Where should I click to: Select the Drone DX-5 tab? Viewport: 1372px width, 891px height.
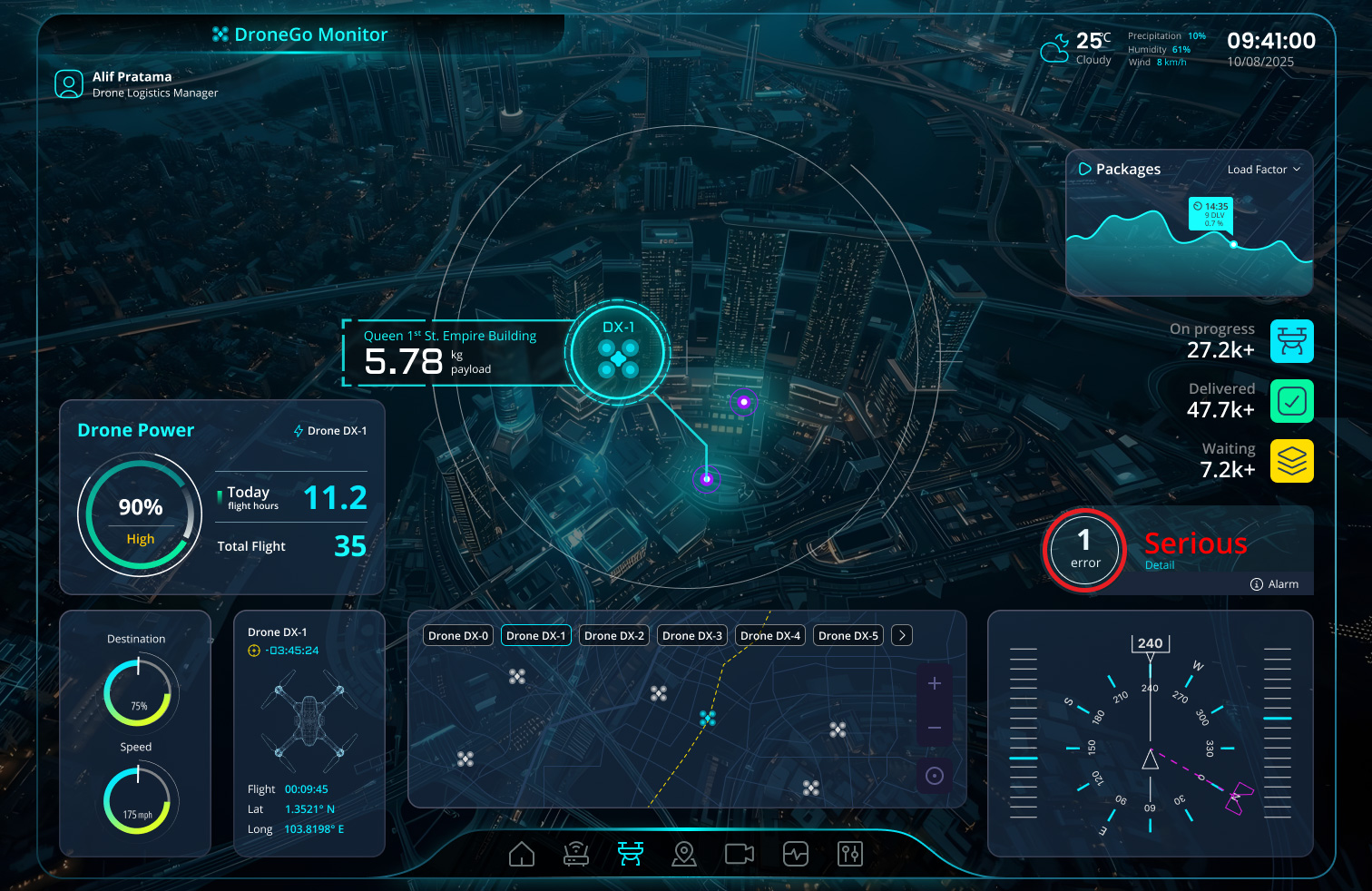(x=848, y=635)
